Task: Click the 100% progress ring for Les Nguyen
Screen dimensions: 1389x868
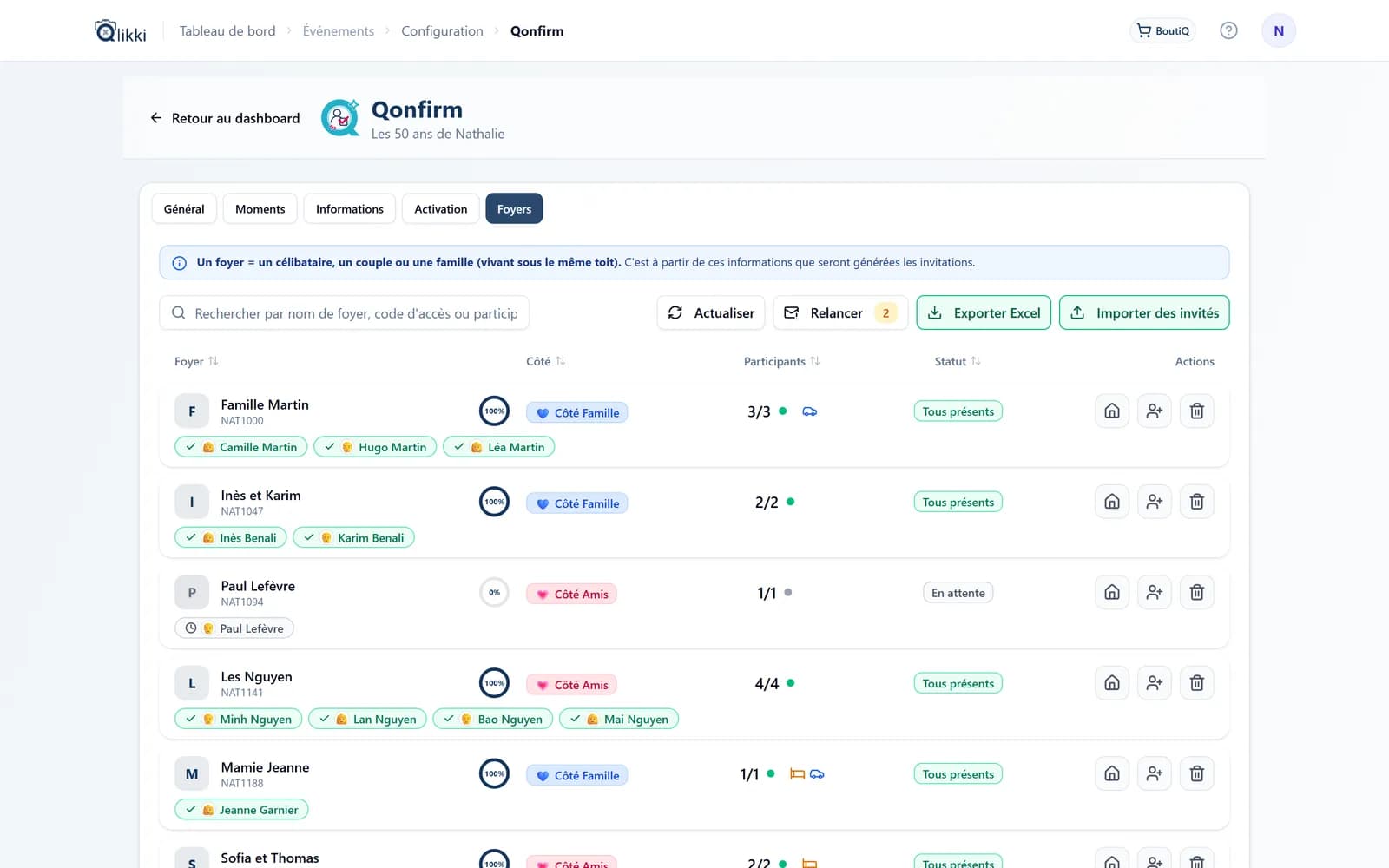Action: click(x=494, y=683)
